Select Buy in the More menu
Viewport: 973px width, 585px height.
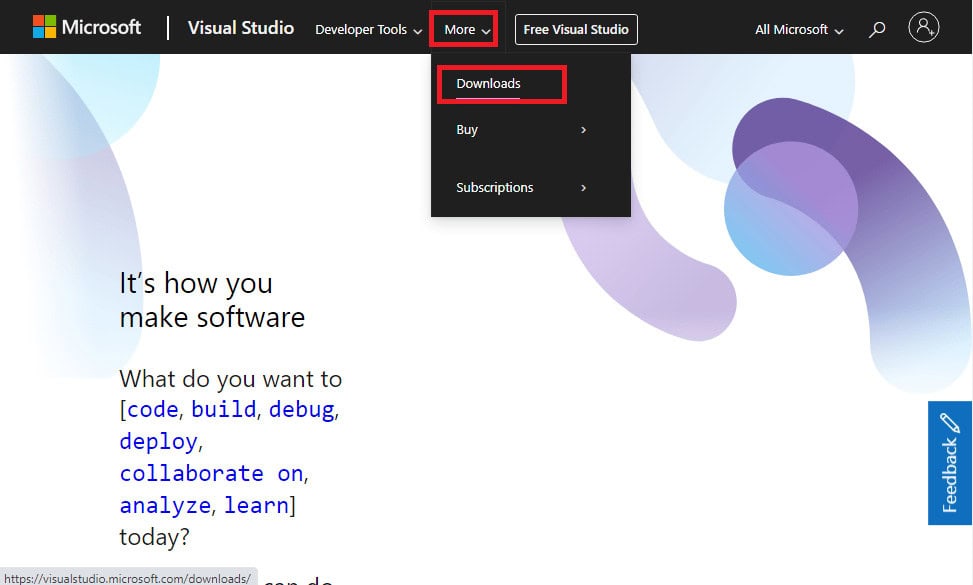point(467,130)
